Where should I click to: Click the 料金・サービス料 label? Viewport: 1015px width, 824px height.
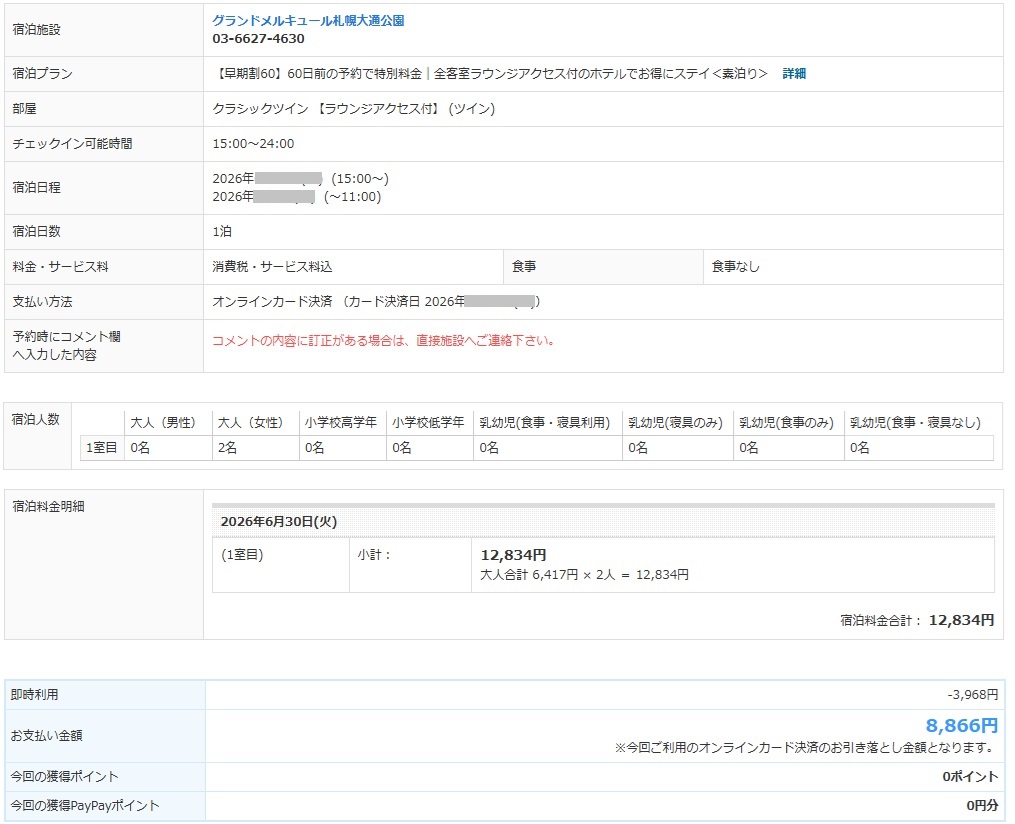tap(60, 267)
